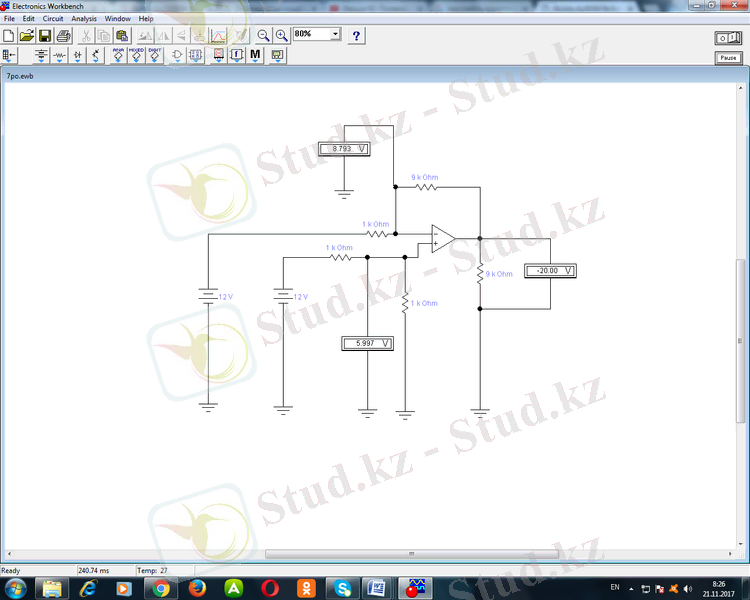Open the Controls parts bin
Screen dimensions: 750x600
pos(237,56)
